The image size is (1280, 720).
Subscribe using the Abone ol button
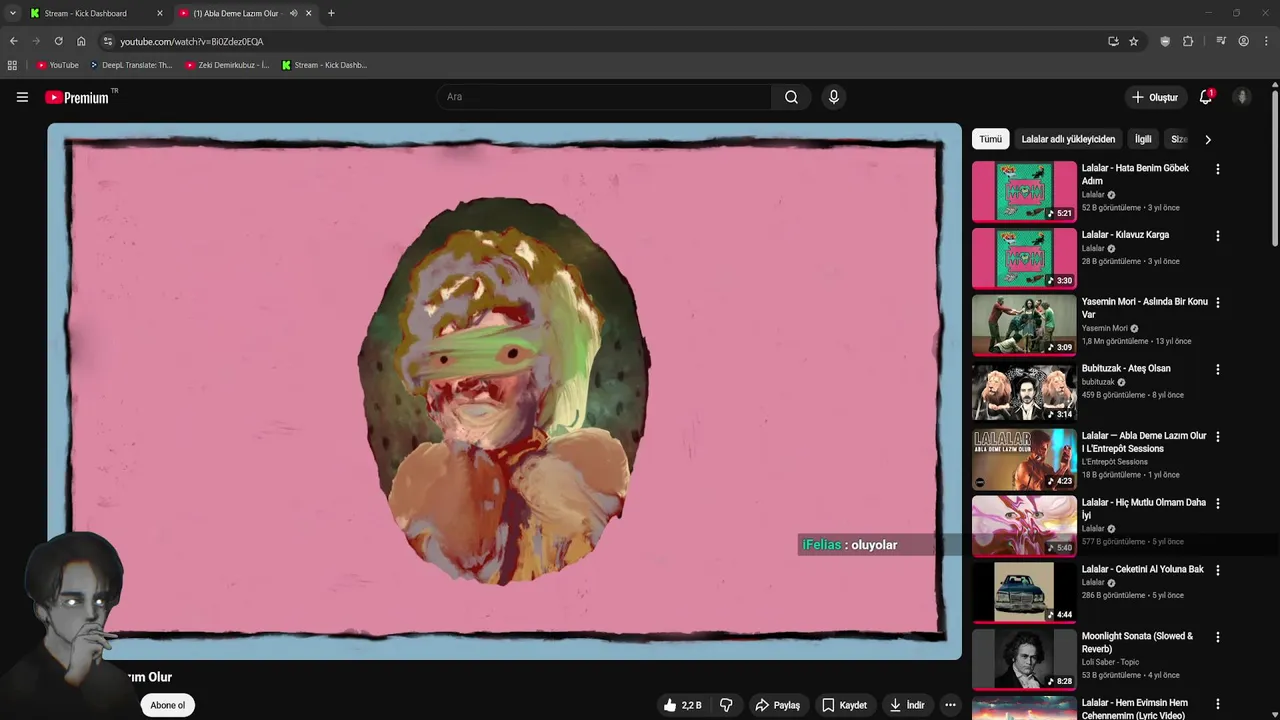(167, 705)
